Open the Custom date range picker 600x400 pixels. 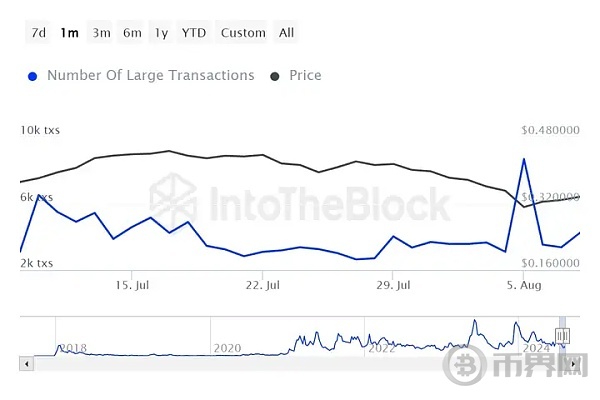coord(243,32)
